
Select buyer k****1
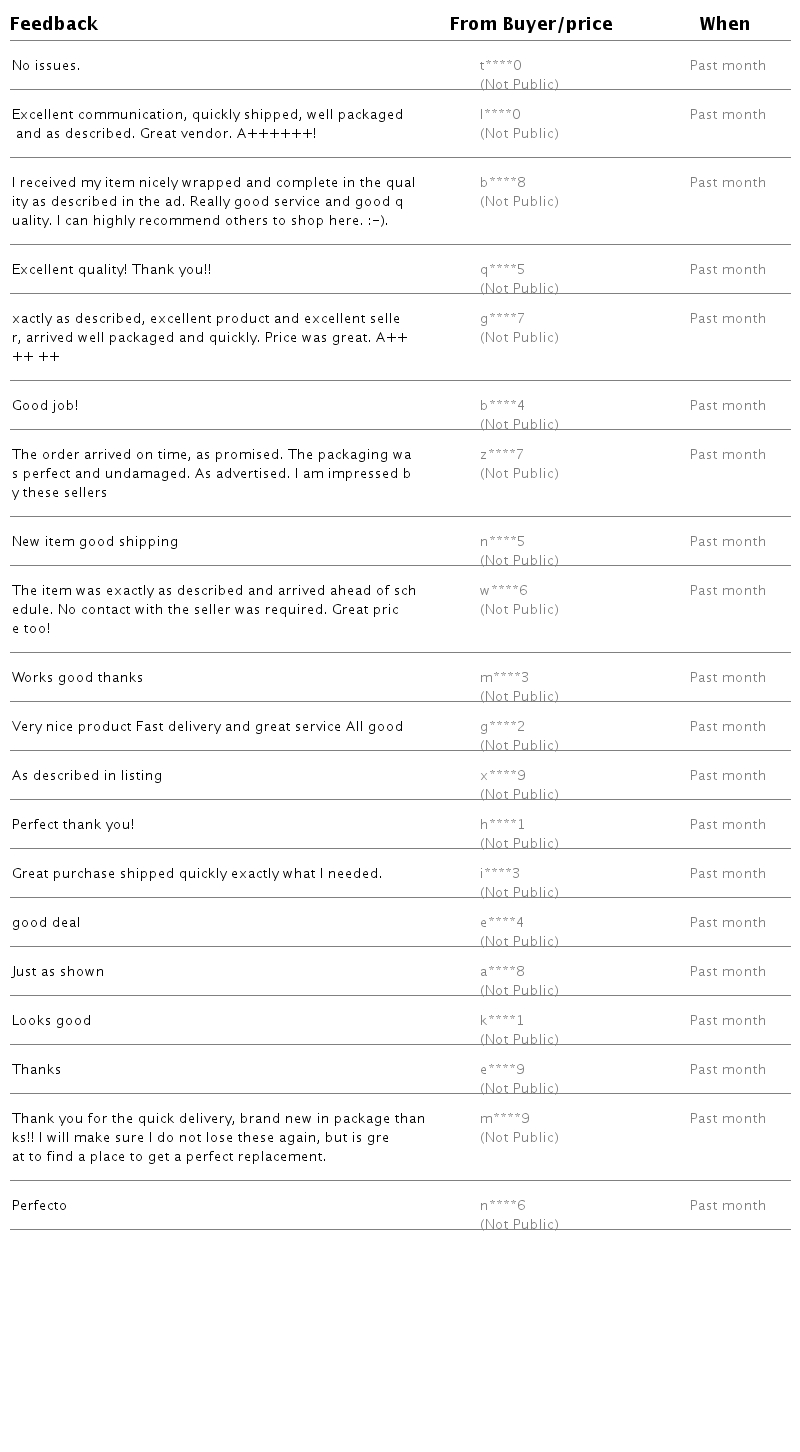(x=502, y=1021)
